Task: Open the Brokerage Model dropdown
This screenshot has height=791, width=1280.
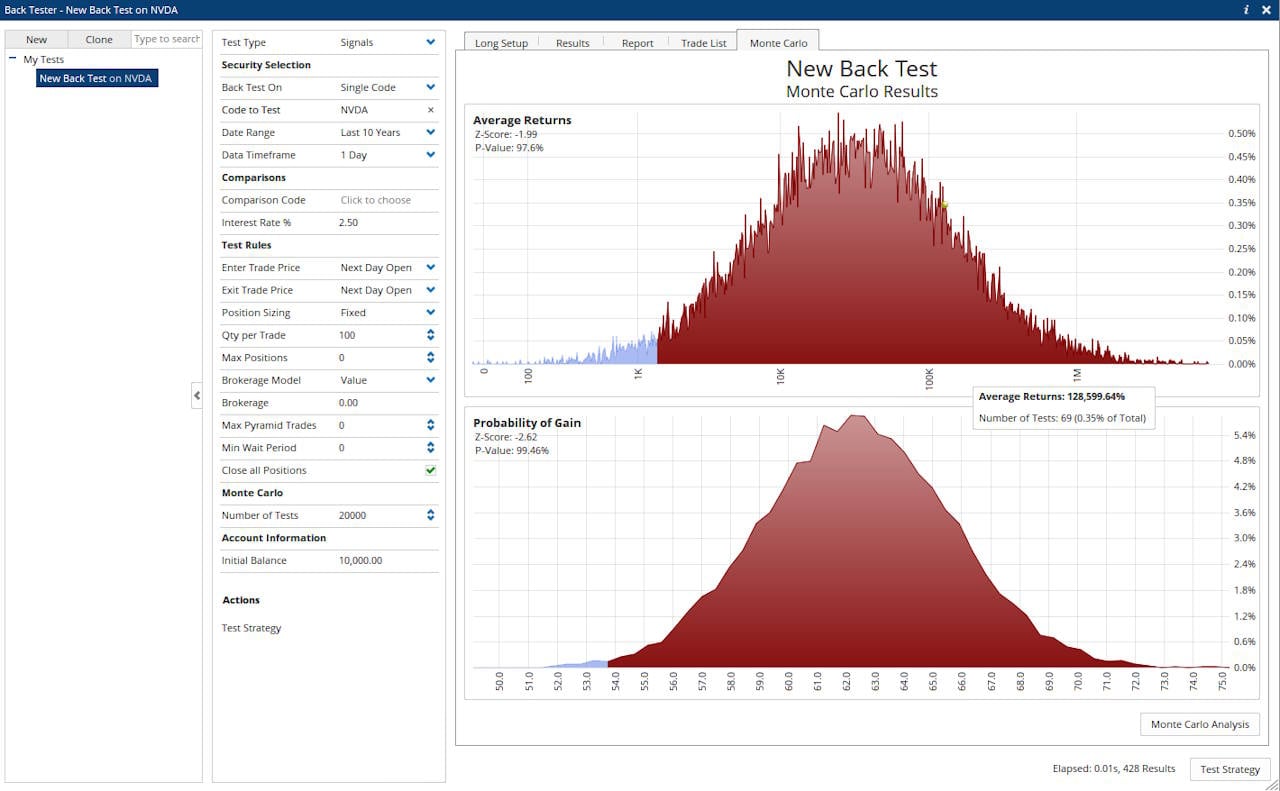Action: coord(431,380)
